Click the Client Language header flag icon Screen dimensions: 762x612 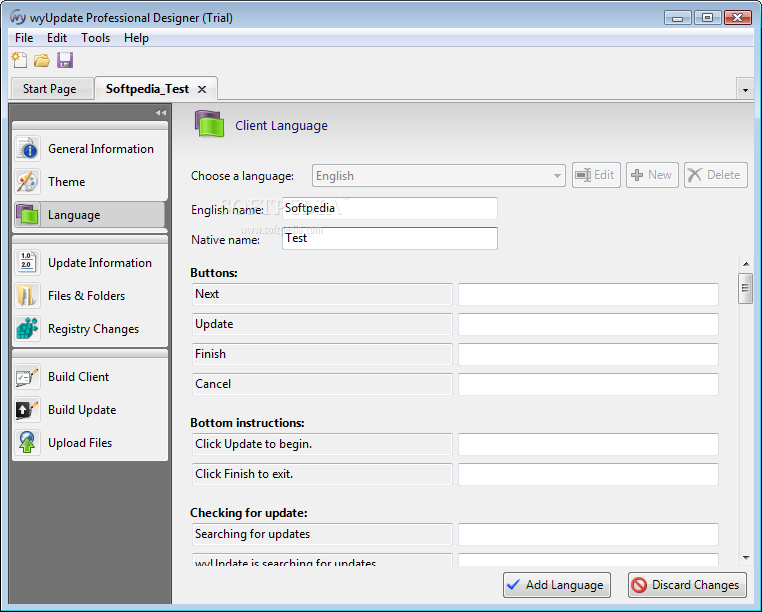(x=209, y=124)
